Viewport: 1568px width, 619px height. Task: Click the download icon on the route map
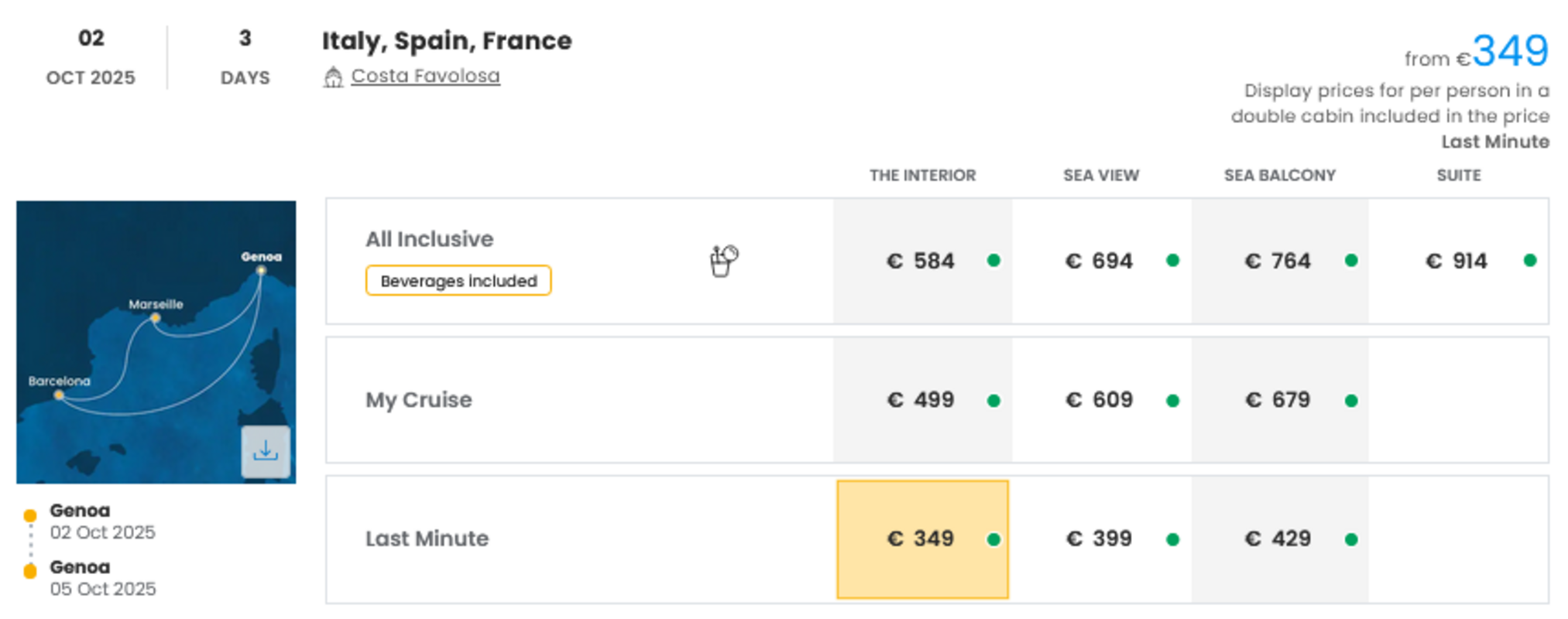pyautogui.click(x=266, y=451)
